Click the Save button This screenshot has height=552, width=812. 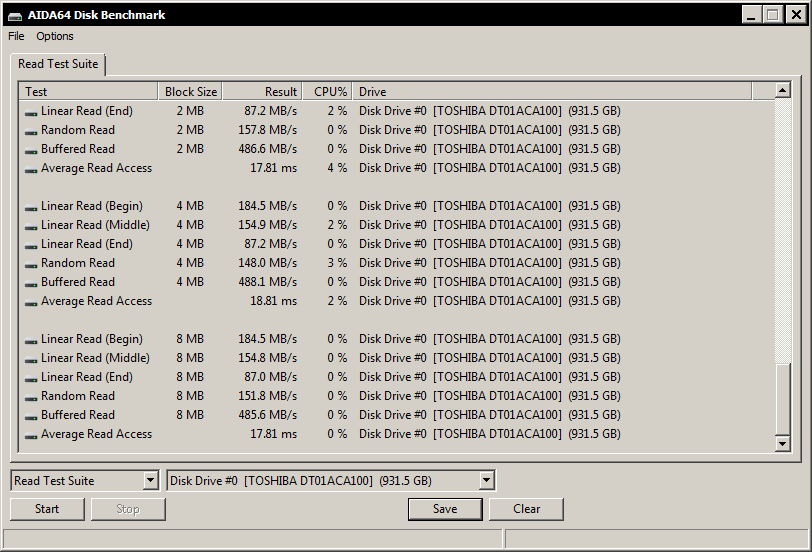pos(445,509)
